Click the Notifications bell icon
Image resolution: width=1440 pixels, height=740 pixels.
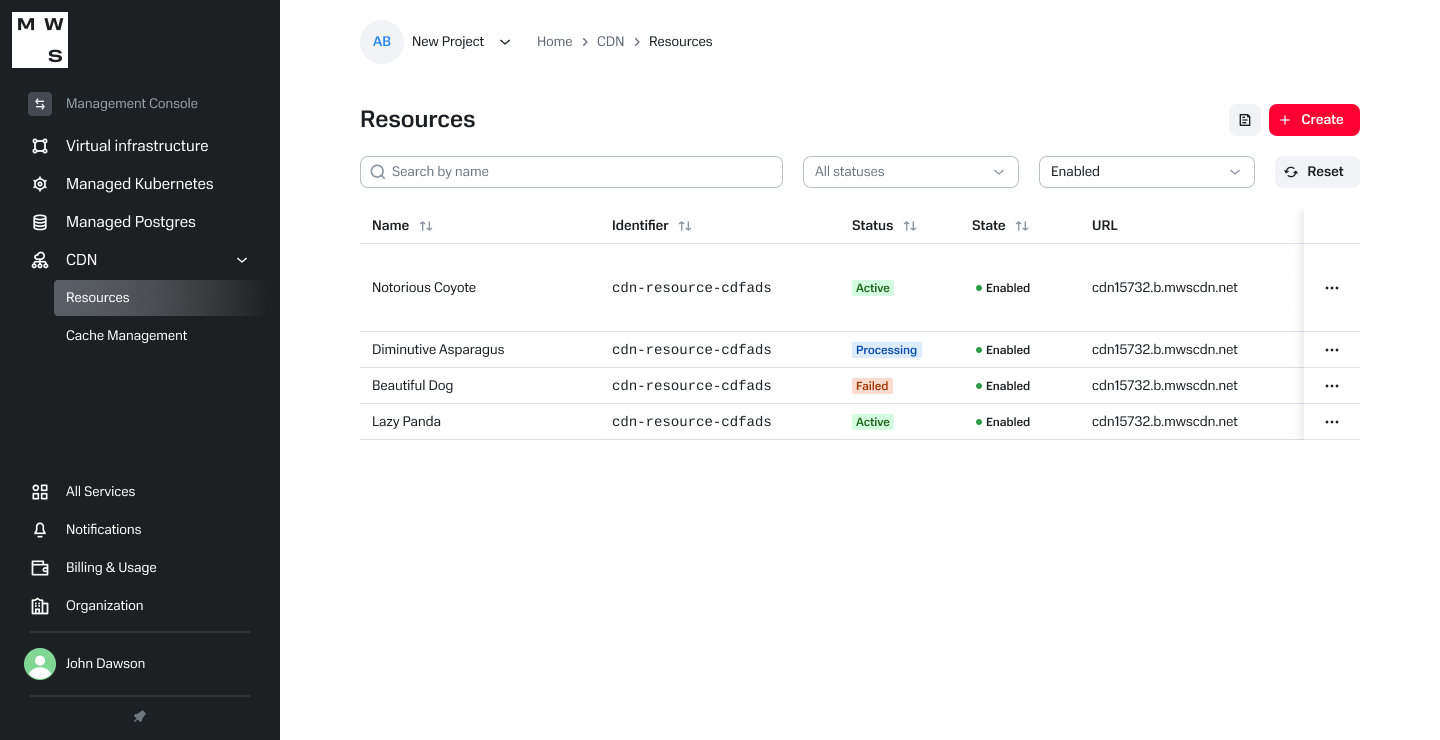point(40,530)
